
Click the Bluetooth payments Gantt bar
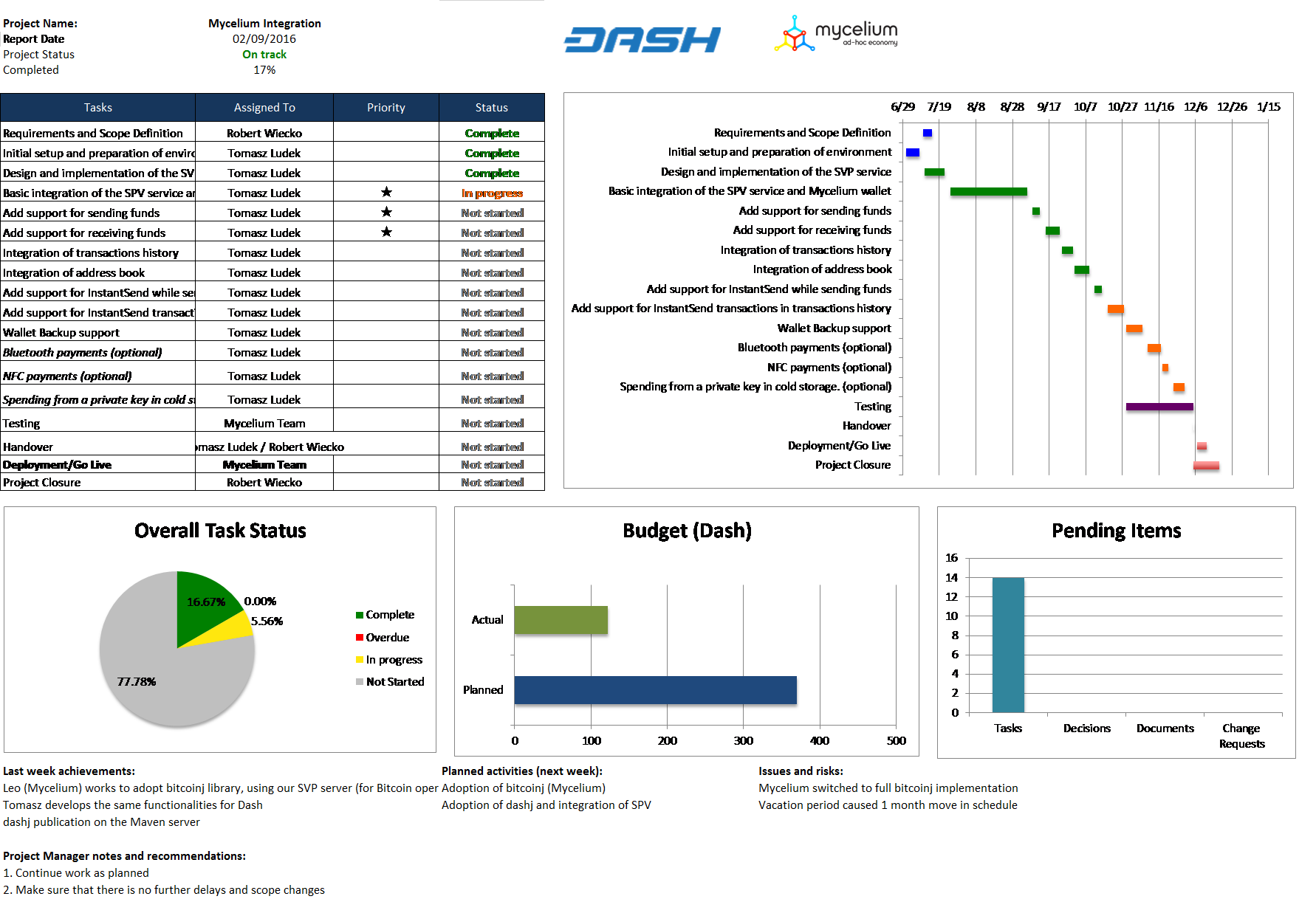tap(1154, 348)
